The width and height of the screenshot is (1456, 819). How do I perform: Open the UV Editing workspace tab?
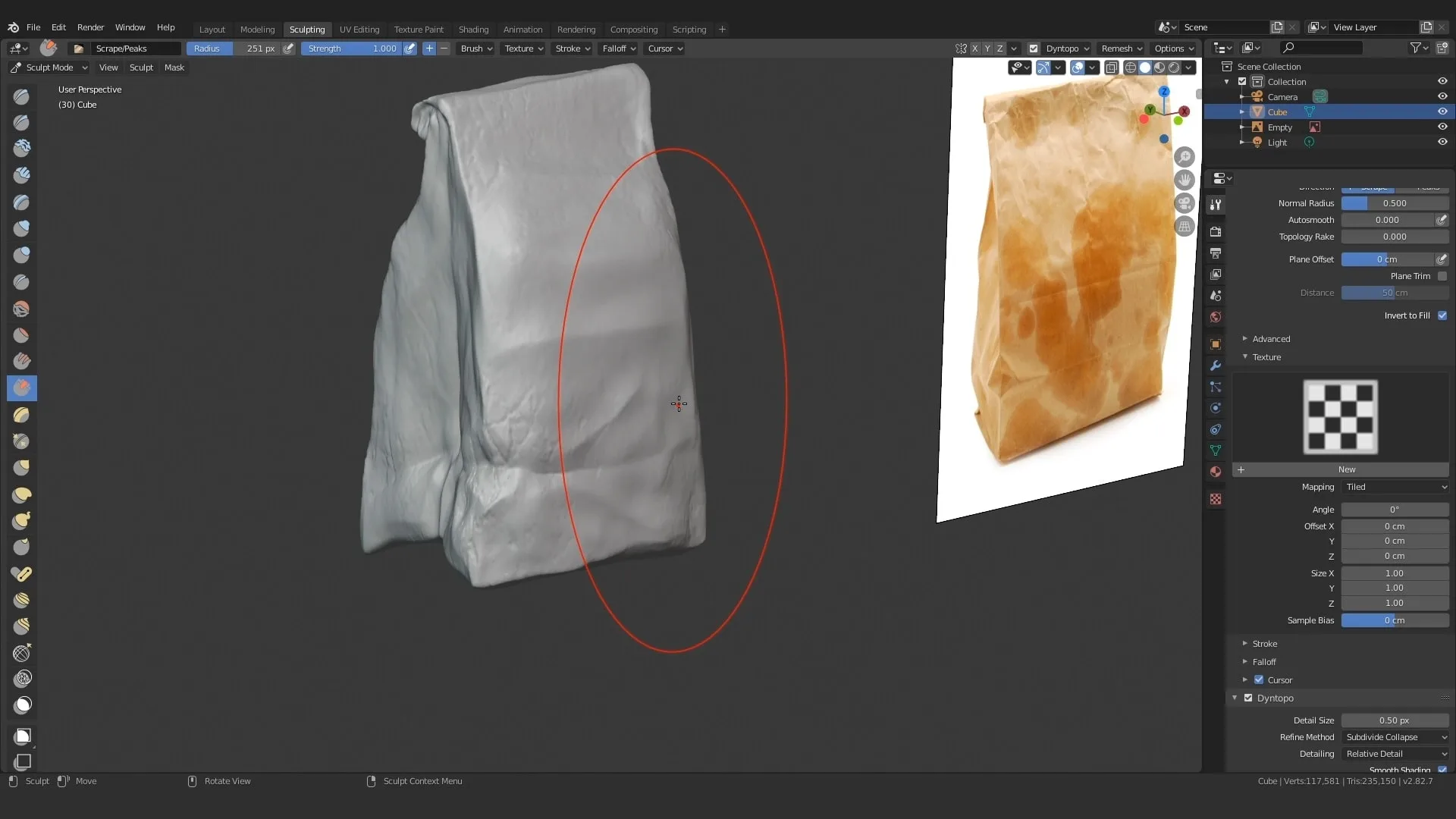point(359,29)
